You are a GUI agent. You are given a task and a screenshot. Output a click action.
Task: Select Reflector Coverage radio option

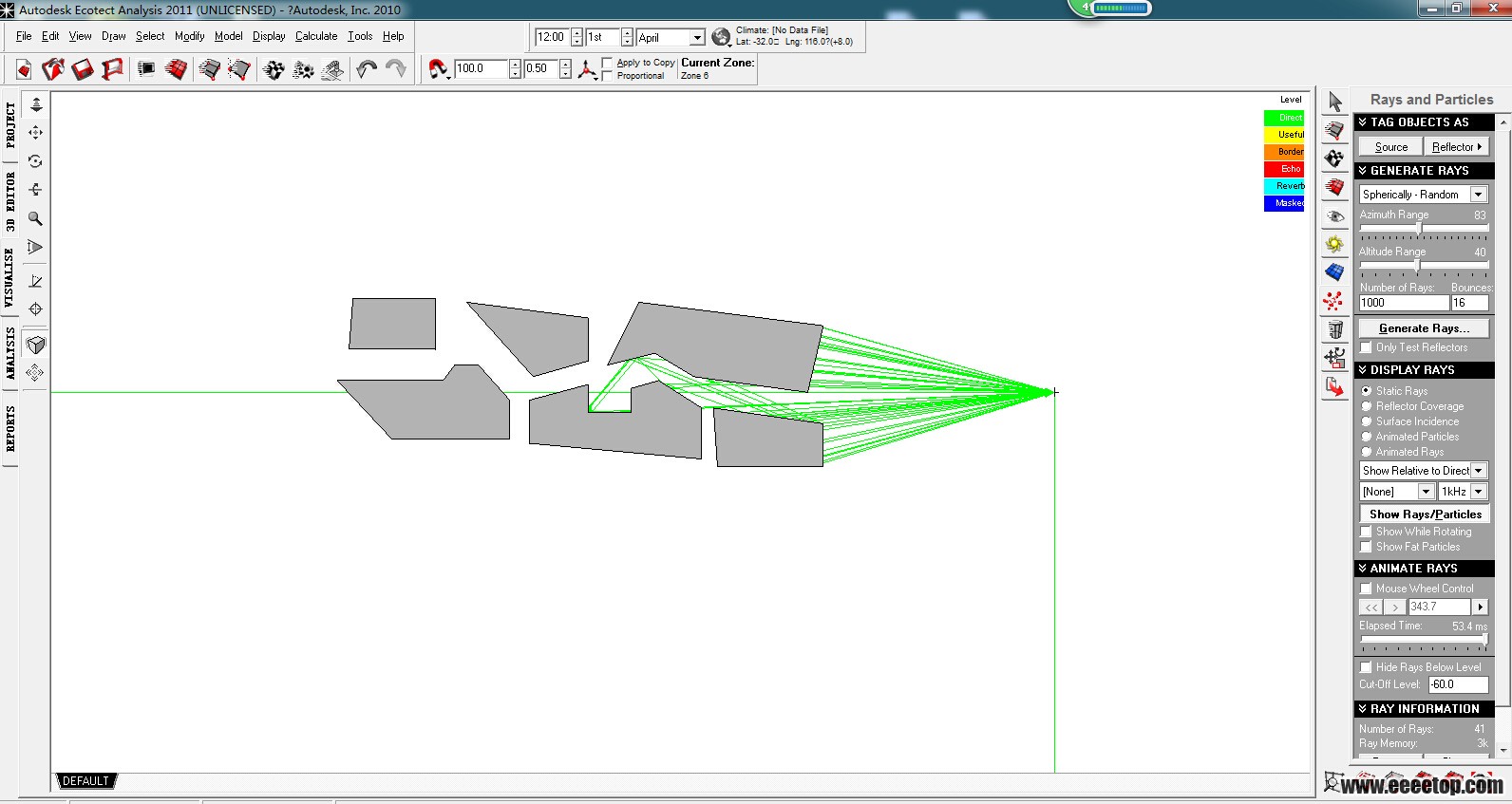1366,406
